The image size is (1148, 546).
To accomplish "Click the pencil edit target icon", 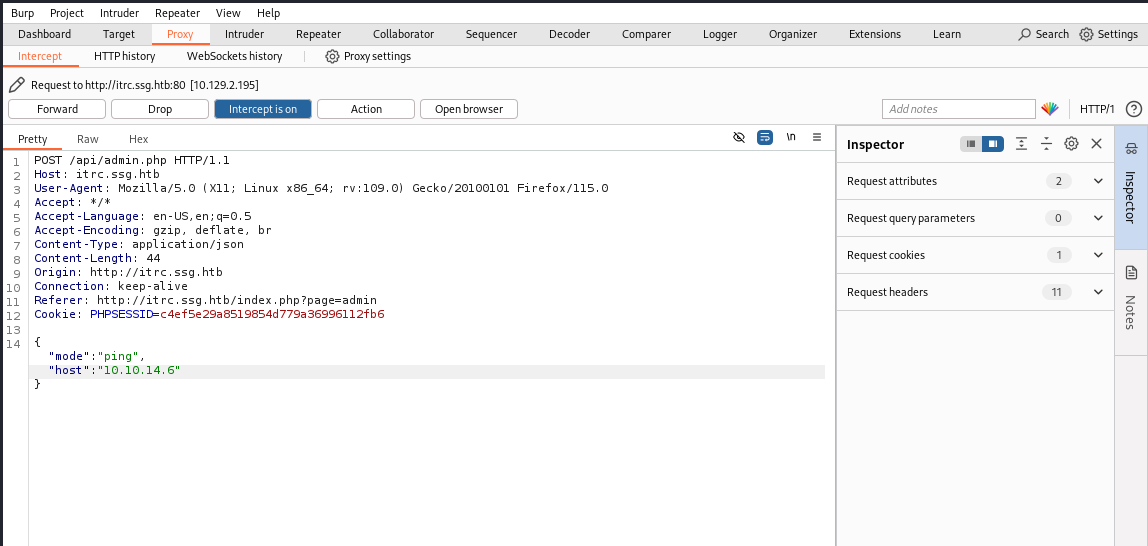I will [17, 86].
